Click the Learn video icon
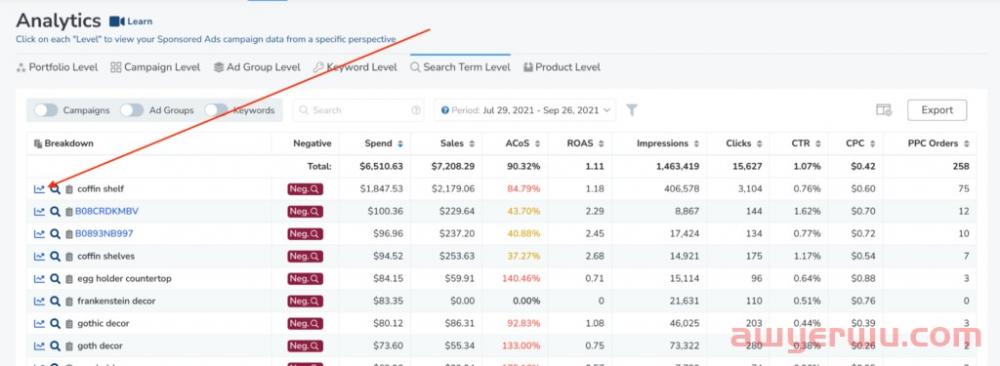 (117, 22)
